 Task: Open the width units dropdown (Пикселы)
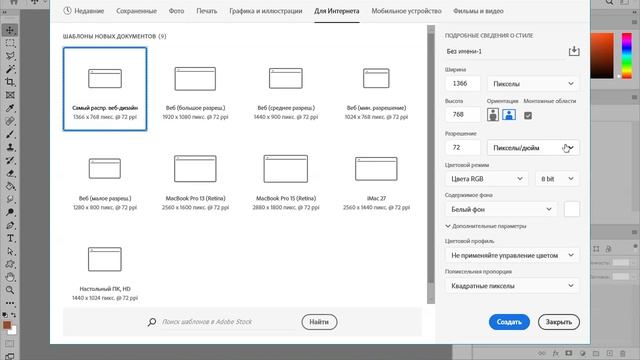click(x=533, y=84)
